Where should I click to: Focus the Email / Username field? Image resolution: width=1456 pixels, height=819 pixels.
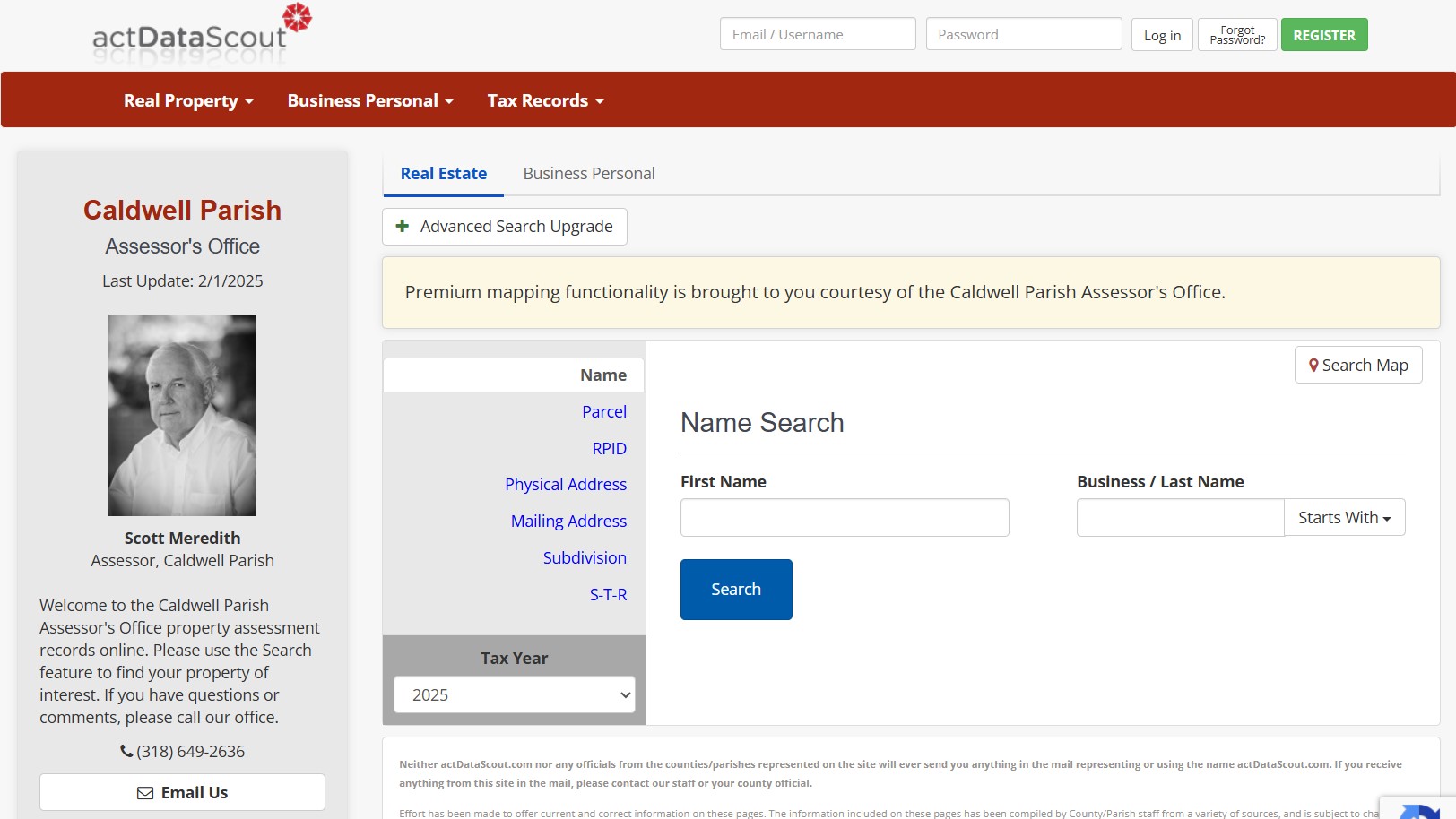pyautogui.click(x=818, y=34)
